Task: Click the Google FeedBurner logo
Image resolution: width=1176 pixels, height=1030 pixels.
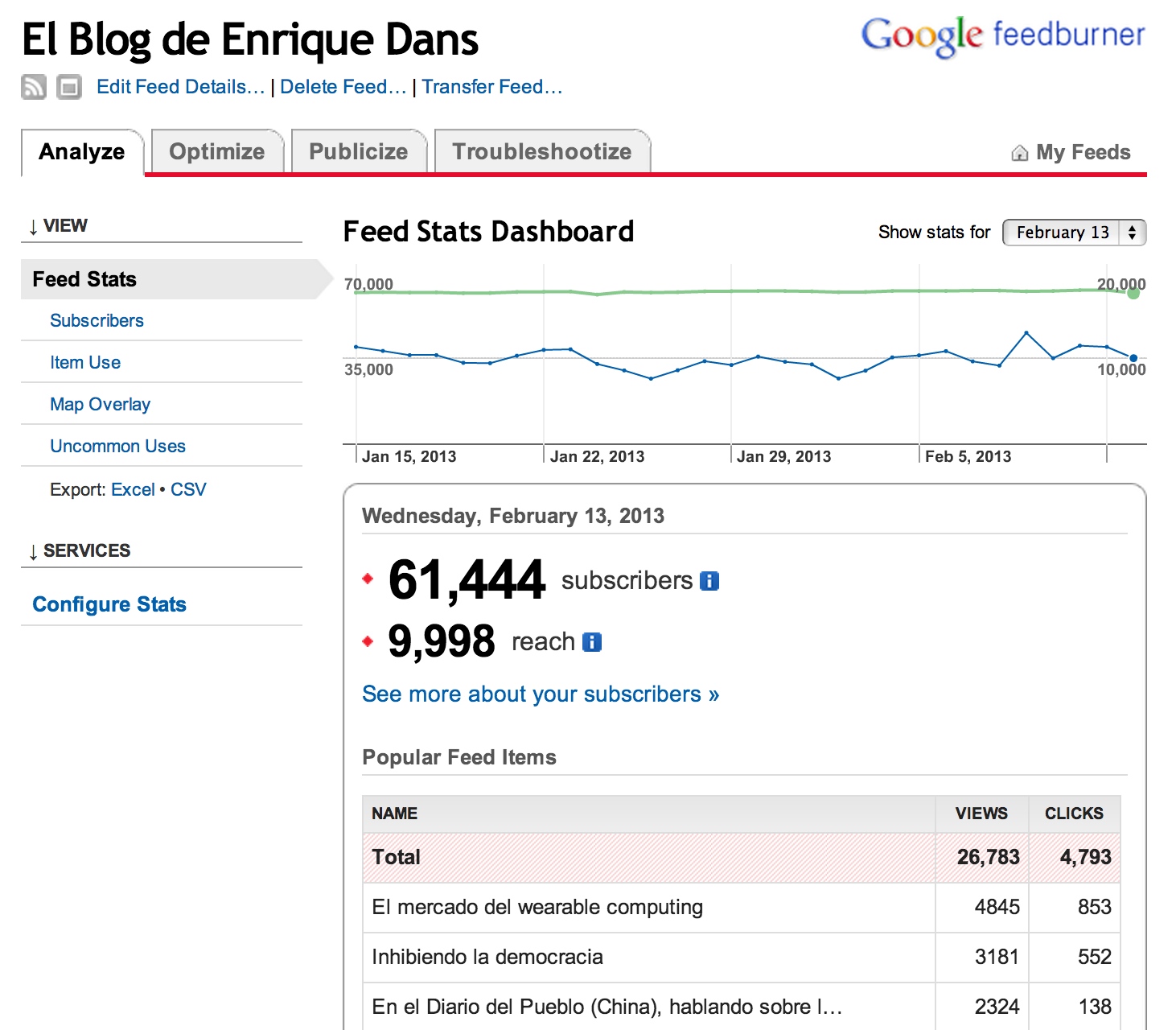Action: tap(1002, 36)
